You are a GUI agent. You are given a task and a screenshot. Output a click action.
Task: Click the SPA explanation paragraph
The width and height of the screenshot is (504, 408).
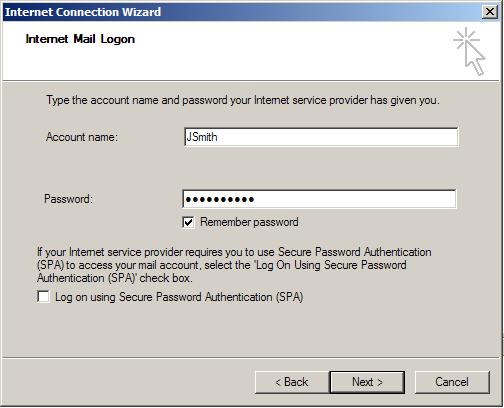(x=234, y=265)
